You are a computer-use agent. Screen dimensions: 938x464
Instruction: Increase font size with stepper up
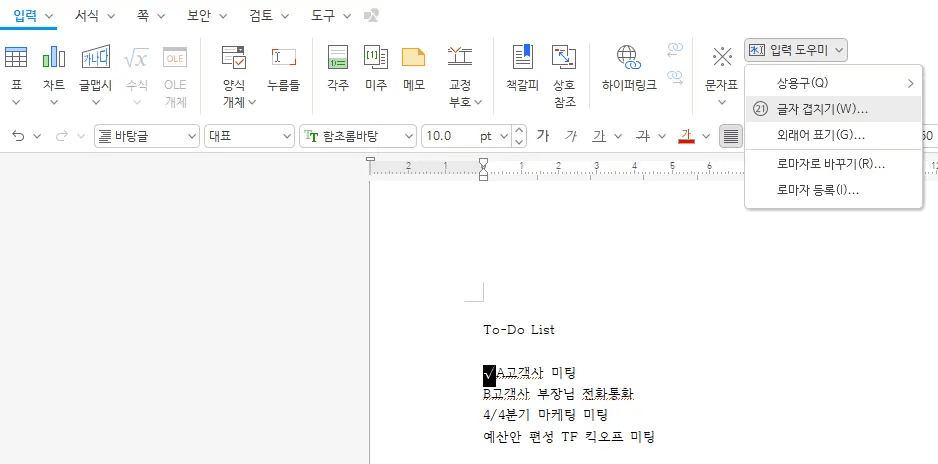[519, 130]
